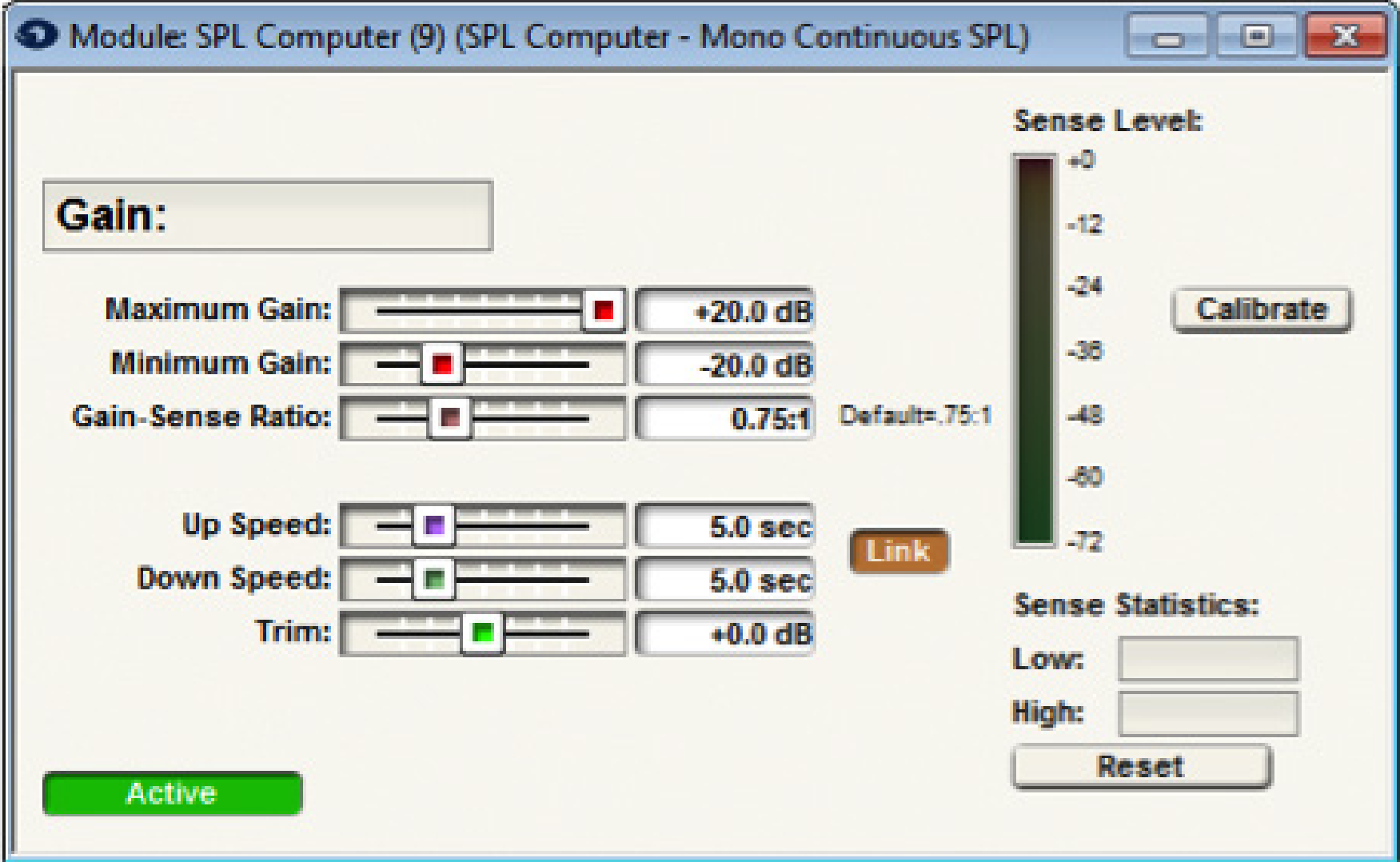Move the Up Speed slider handle
Screen dimensions: 1400x862
pos(435,525)
